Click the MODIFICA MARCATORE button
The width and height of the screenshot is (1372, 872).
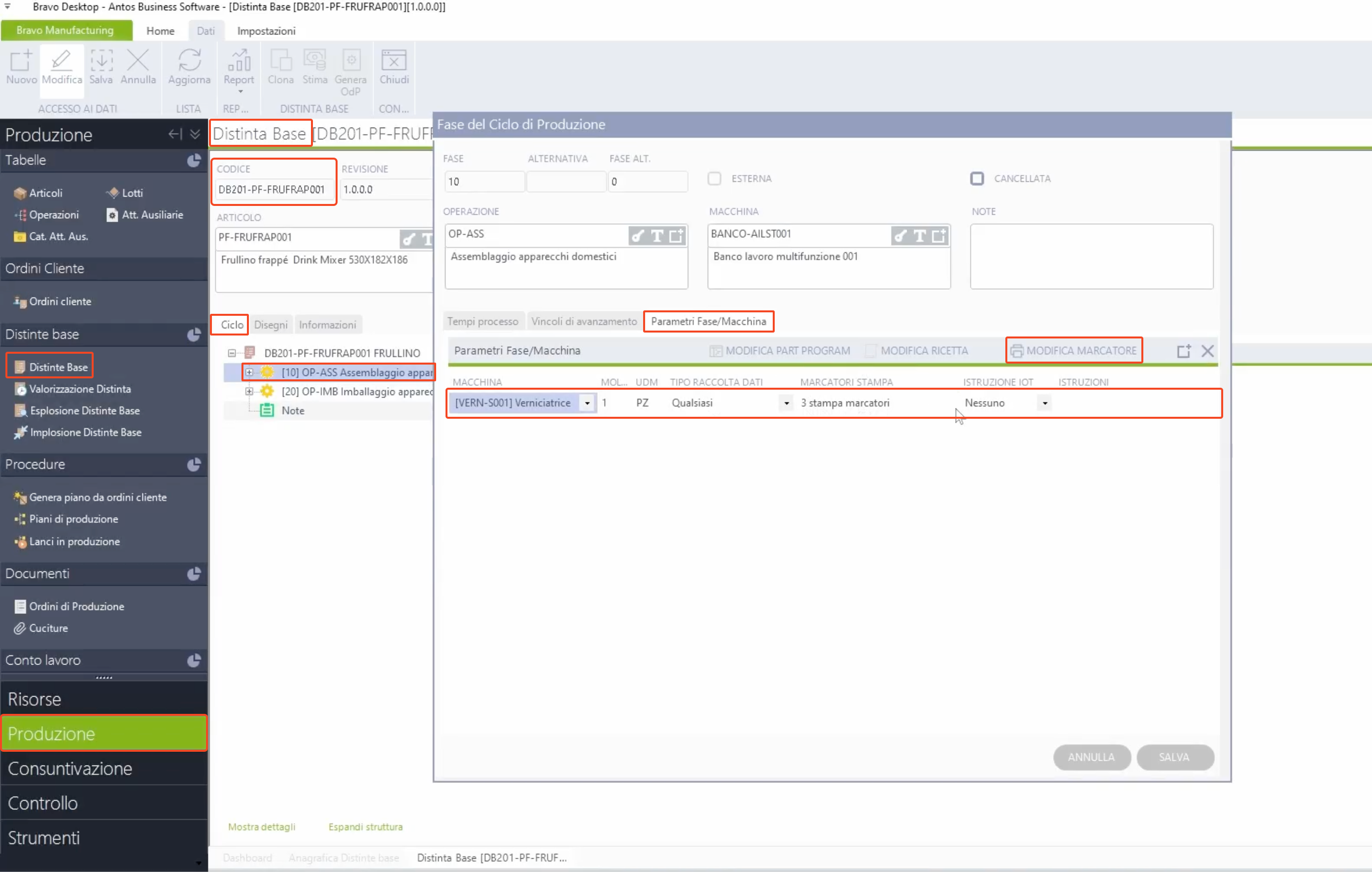point(1074,351)
